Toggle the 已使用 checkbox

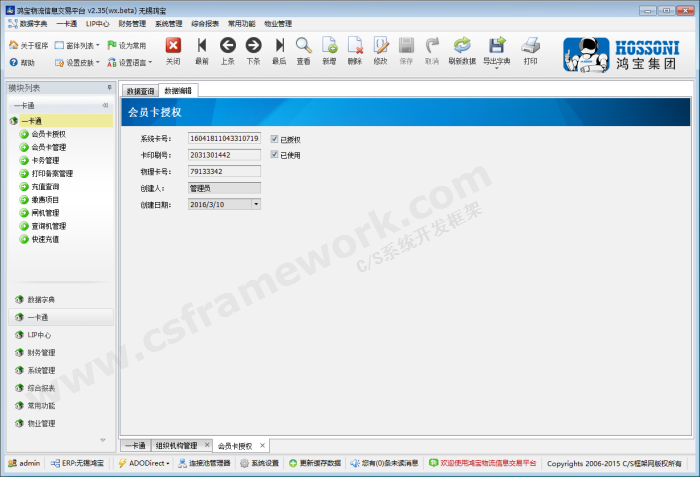coord(274,155)
